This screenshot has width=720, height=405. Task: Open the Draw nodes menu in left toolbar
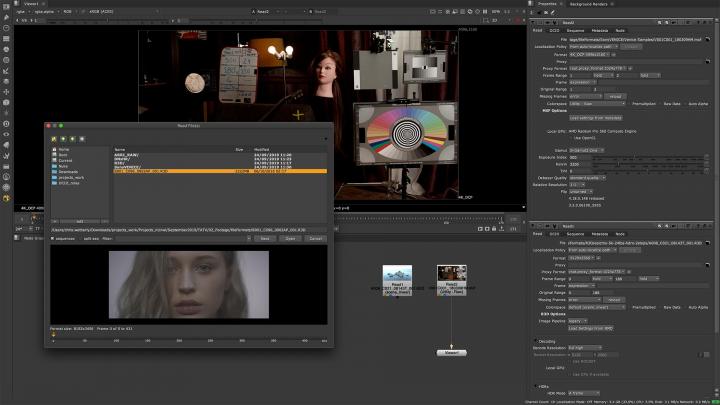coord(6,17)
